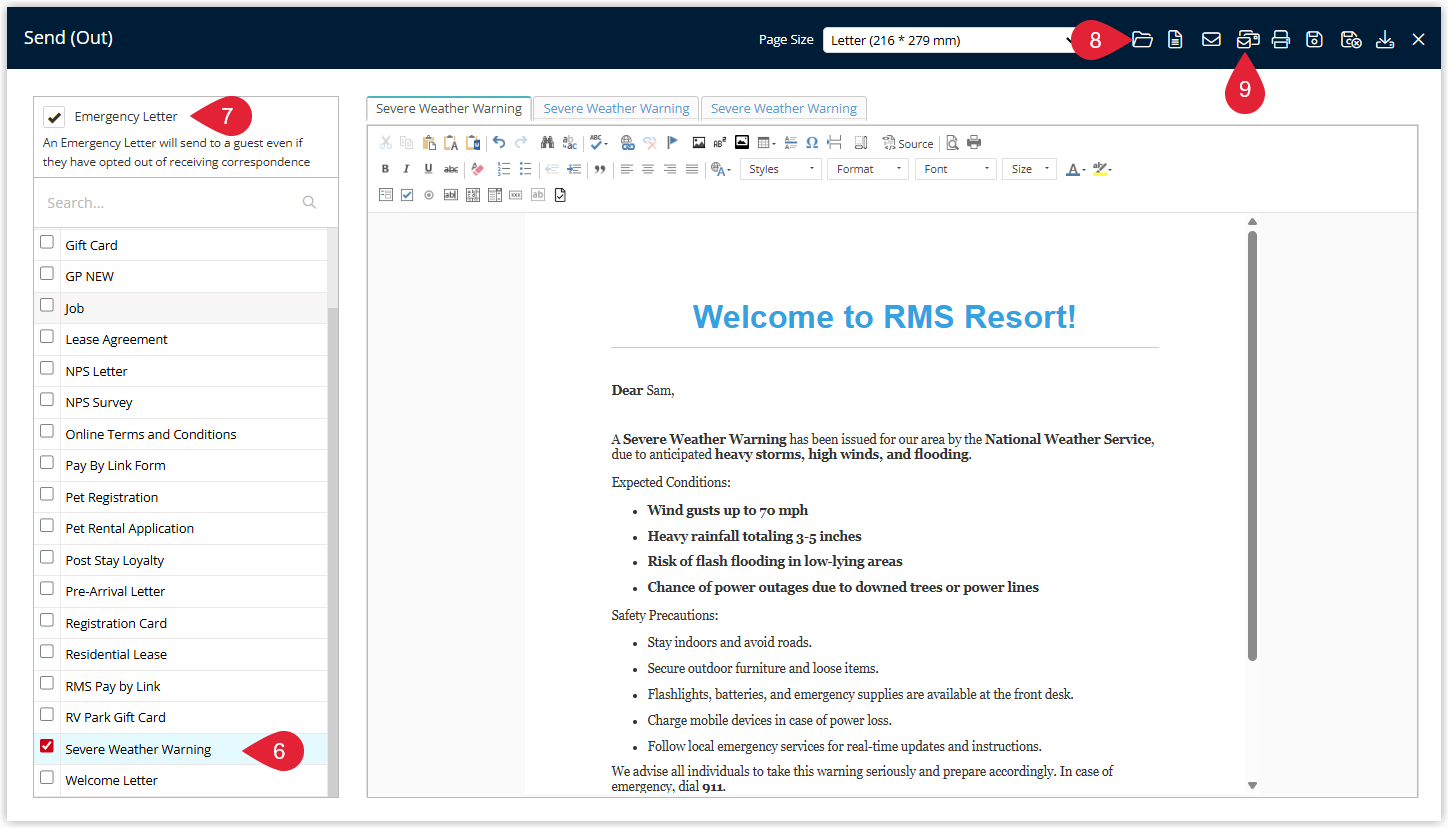Insert a form checkbox field icon

[406, 195]
